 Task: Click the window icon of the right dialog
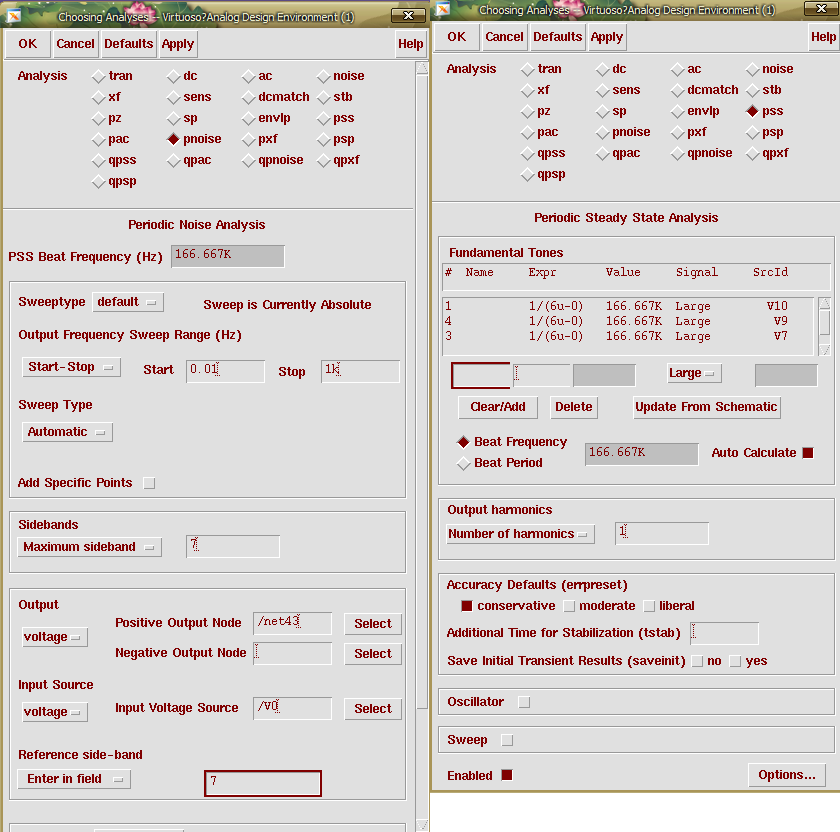pos(442,9)
